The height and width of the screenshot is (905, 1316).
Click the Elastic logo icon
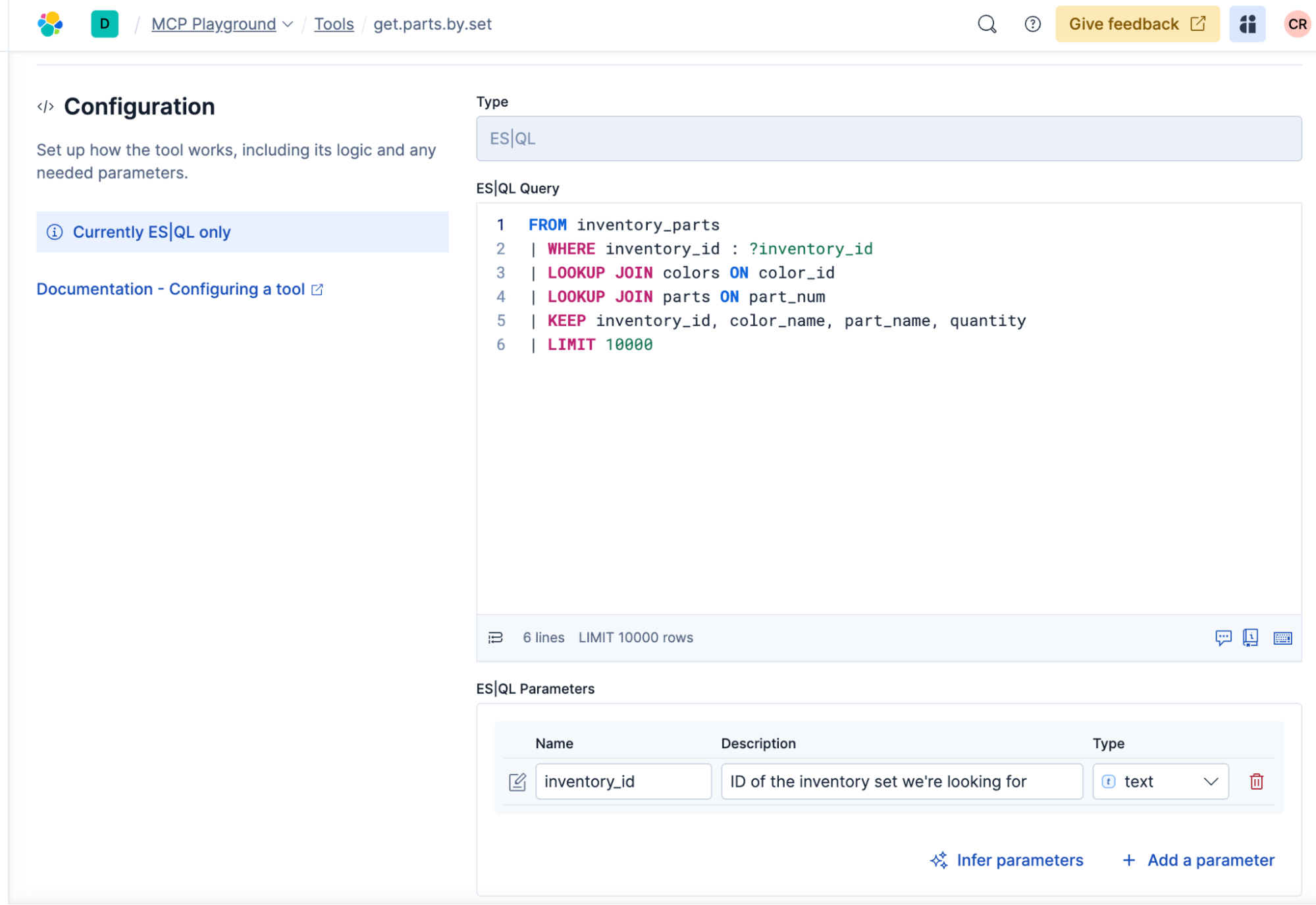coord(50,24)
